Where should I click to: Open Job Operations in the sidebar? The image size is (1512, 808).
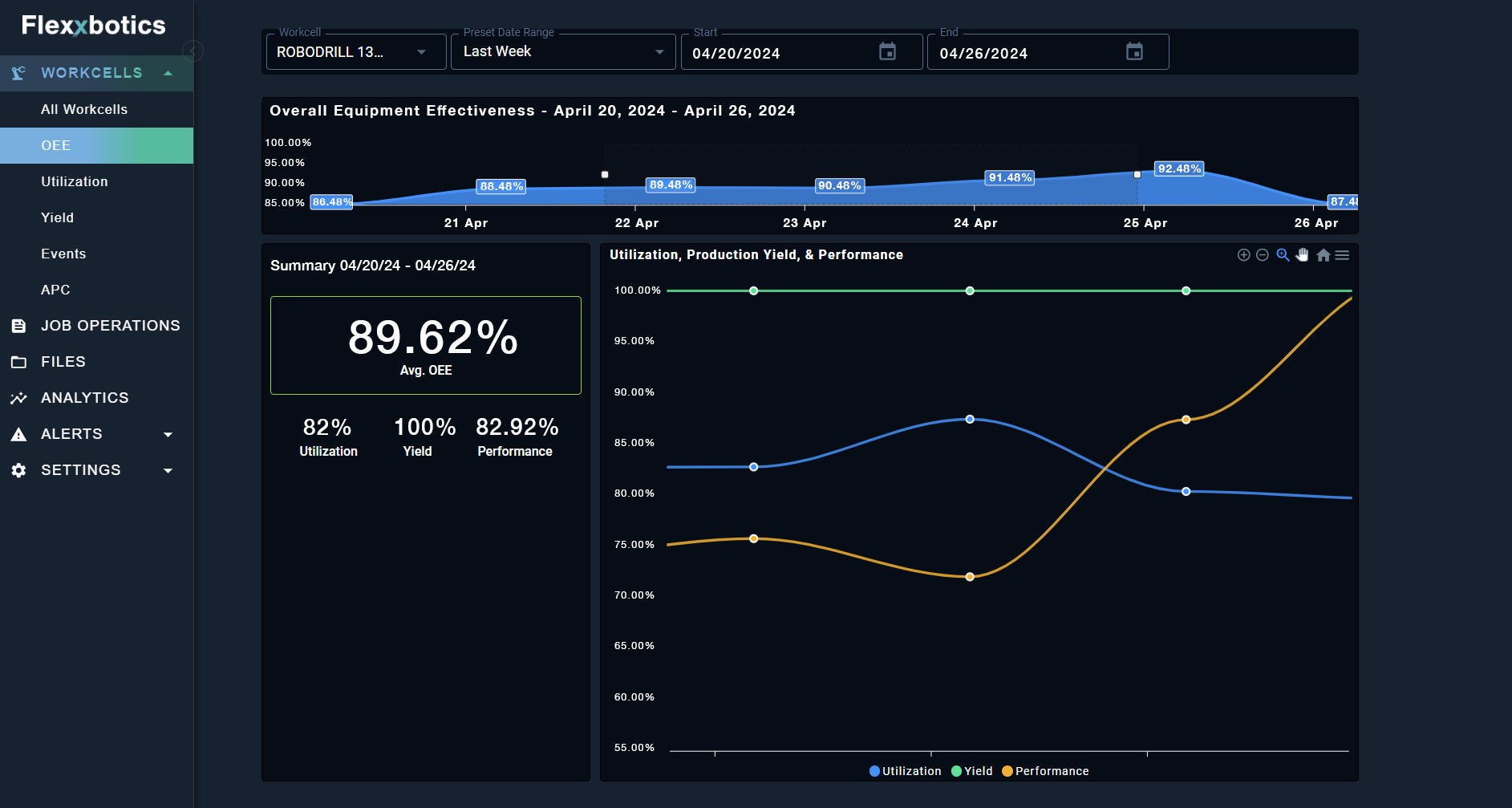110,326
